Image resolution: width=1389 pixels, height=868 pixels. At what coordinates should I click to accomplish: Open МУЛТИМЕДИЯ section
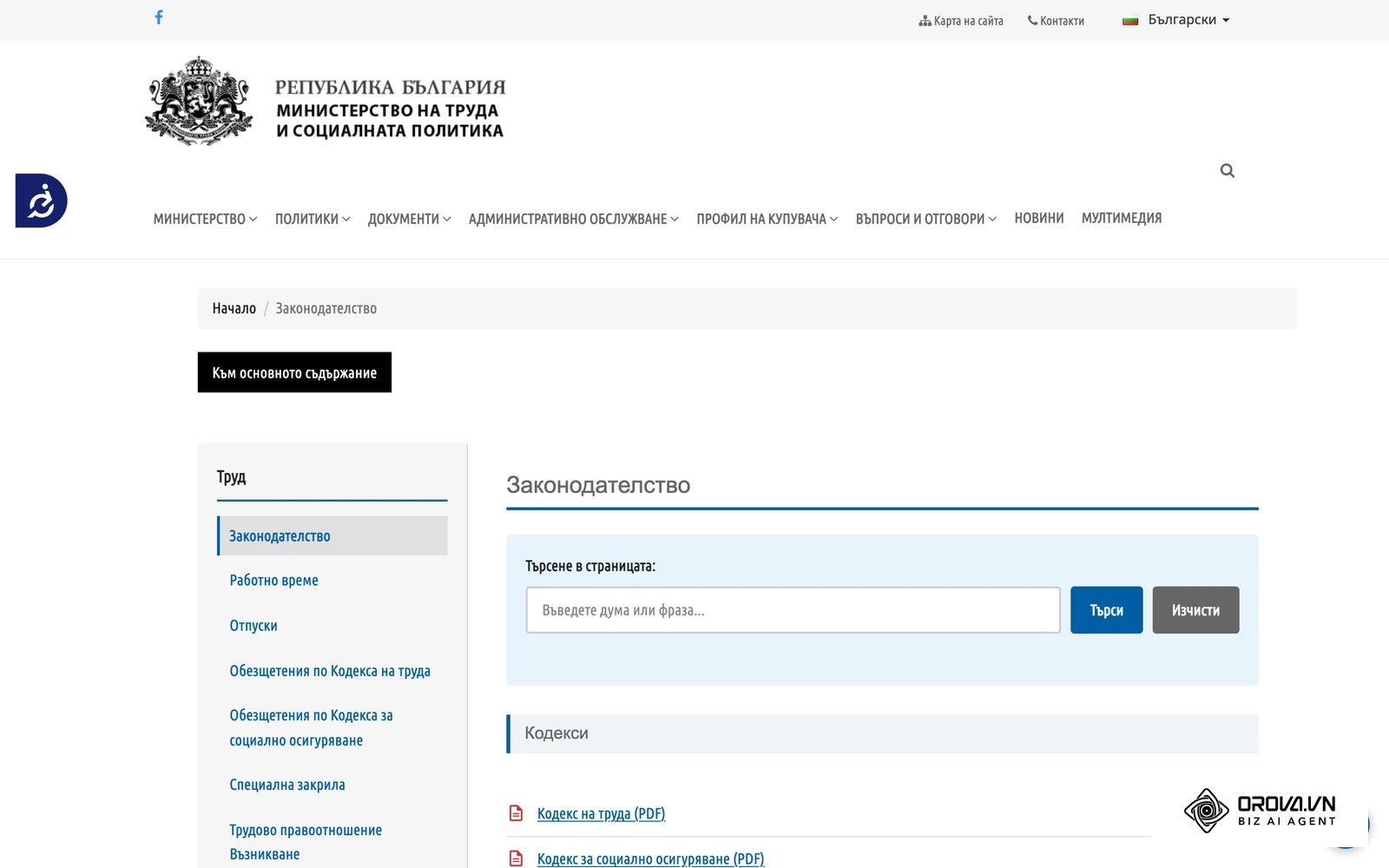(1122, 219)
